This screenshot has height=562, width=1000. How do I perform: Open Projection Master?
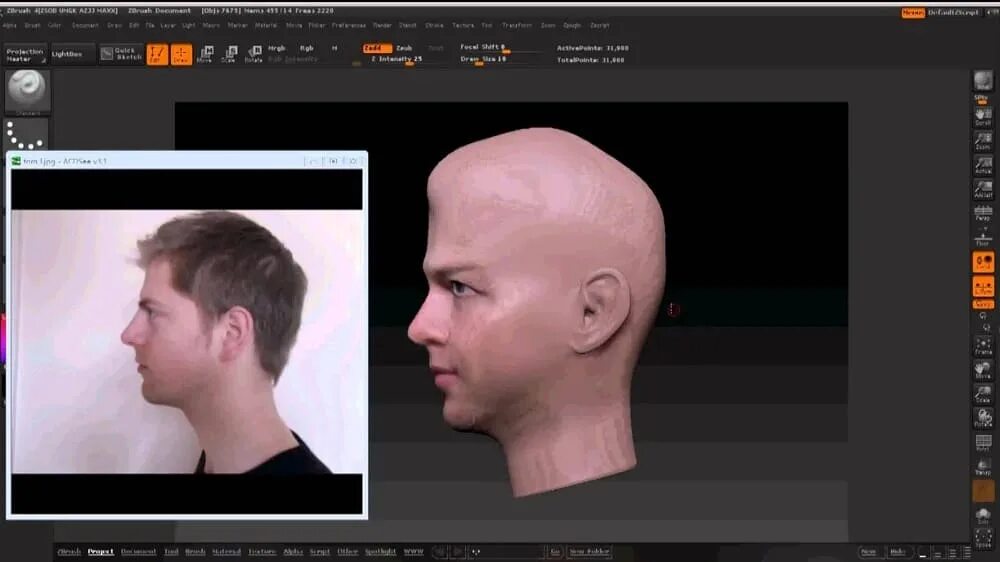(x=25, y=54)
